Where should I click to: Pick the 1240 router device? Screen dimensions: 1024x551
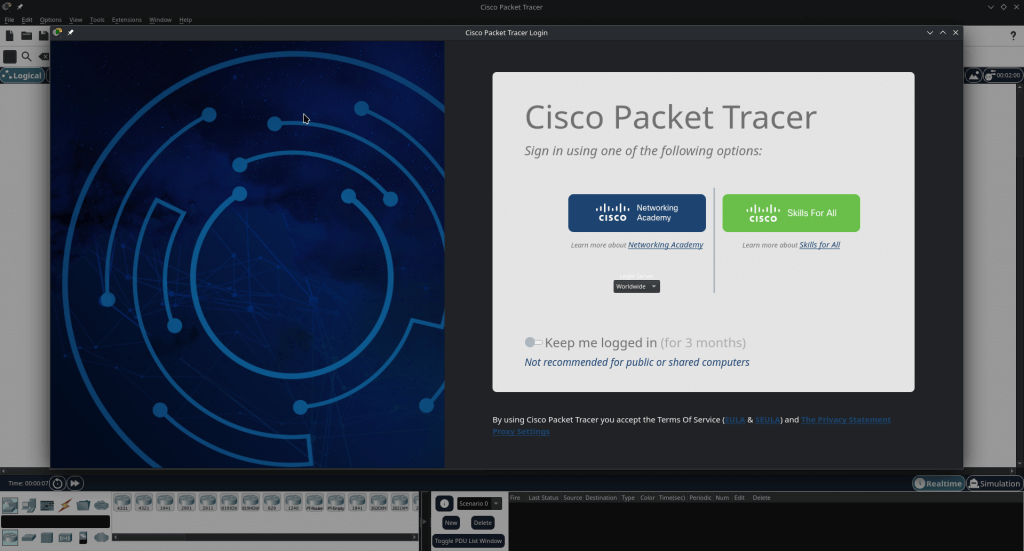tap(293, 503)
